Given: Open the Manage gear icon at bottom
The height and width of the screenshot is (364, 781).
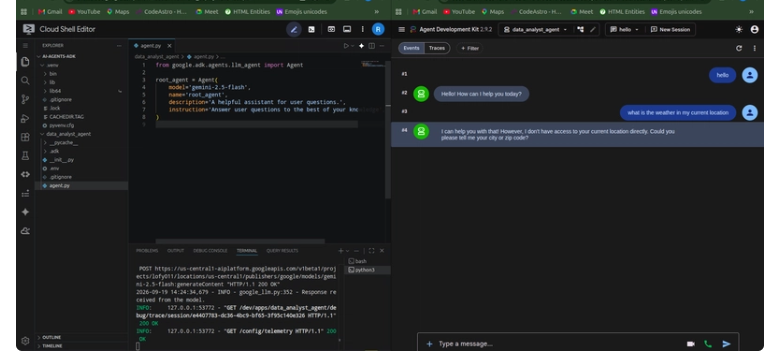Looking at the screenshot, I should tap(25, 341).
